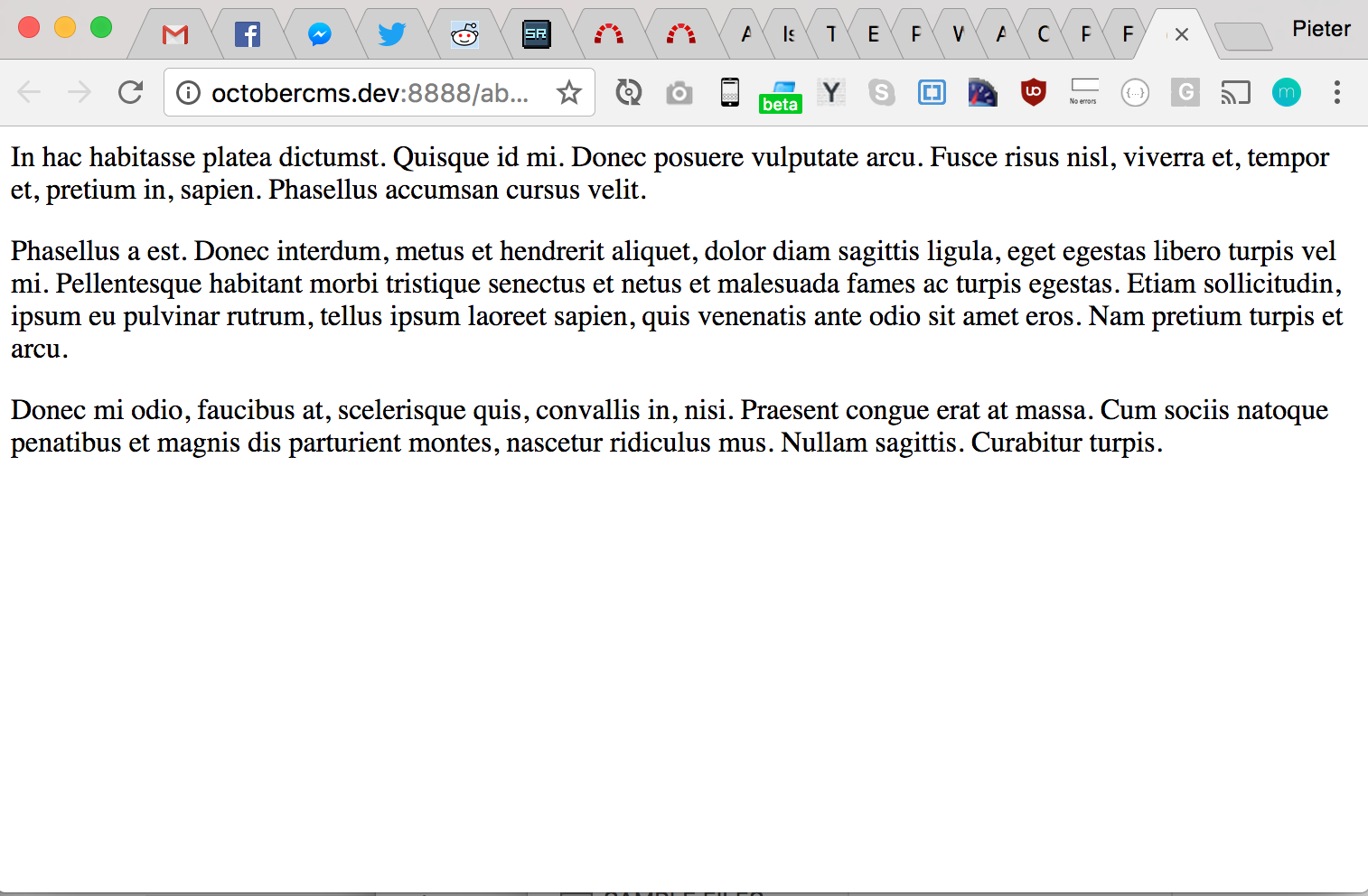Switch to the Twitter tab
Screen dimensions: 1368x896
click(392, 35)
